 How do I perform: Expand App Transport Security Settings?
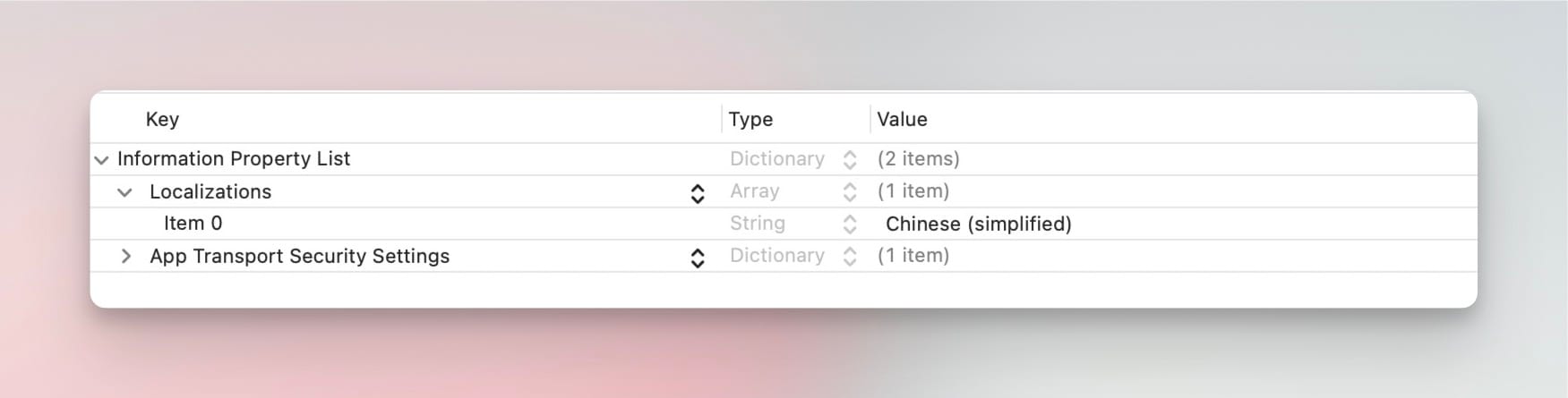pos(125,257)
